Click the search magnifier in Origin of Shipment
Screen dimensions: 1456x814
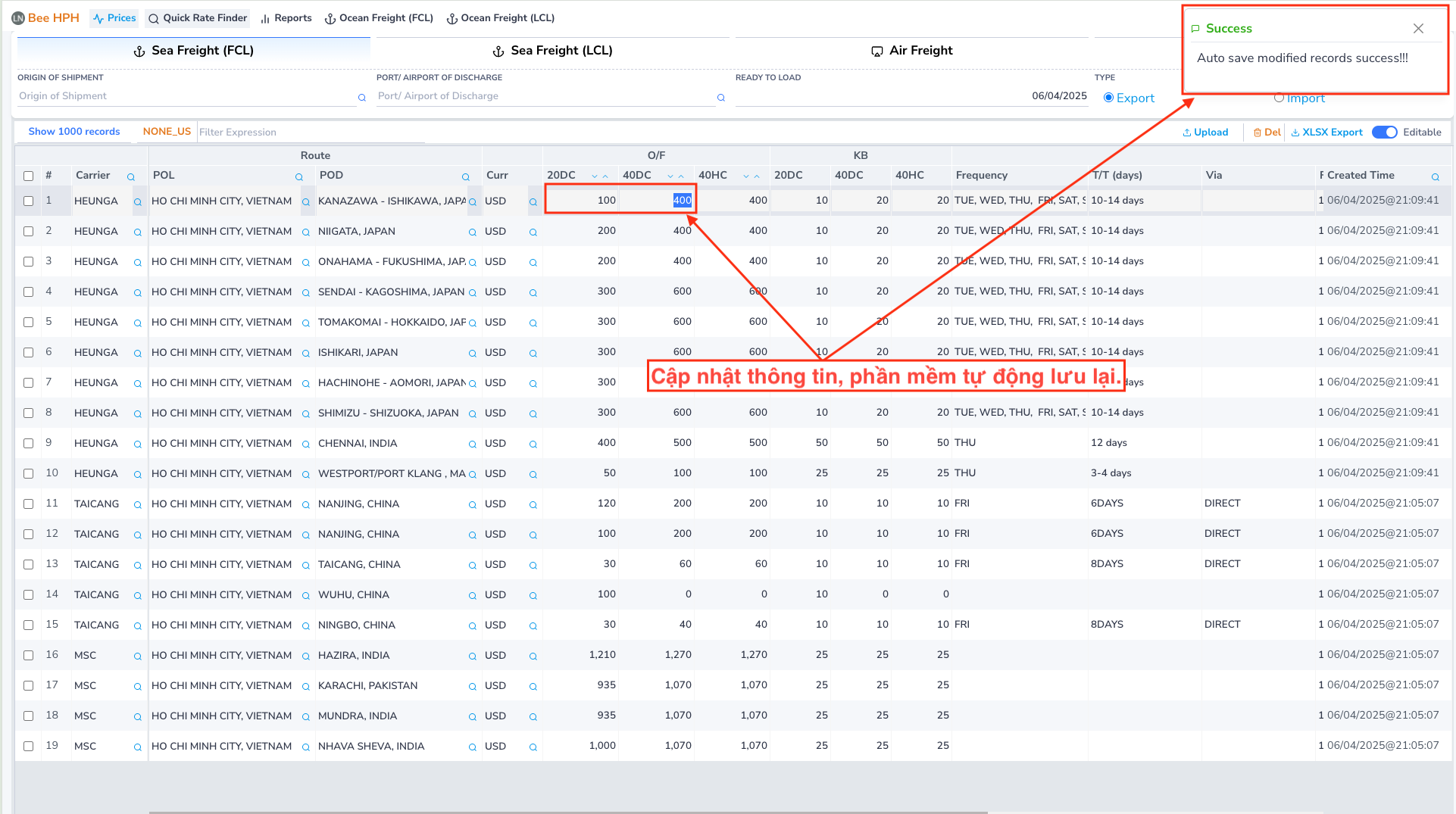tap(361, 98)
